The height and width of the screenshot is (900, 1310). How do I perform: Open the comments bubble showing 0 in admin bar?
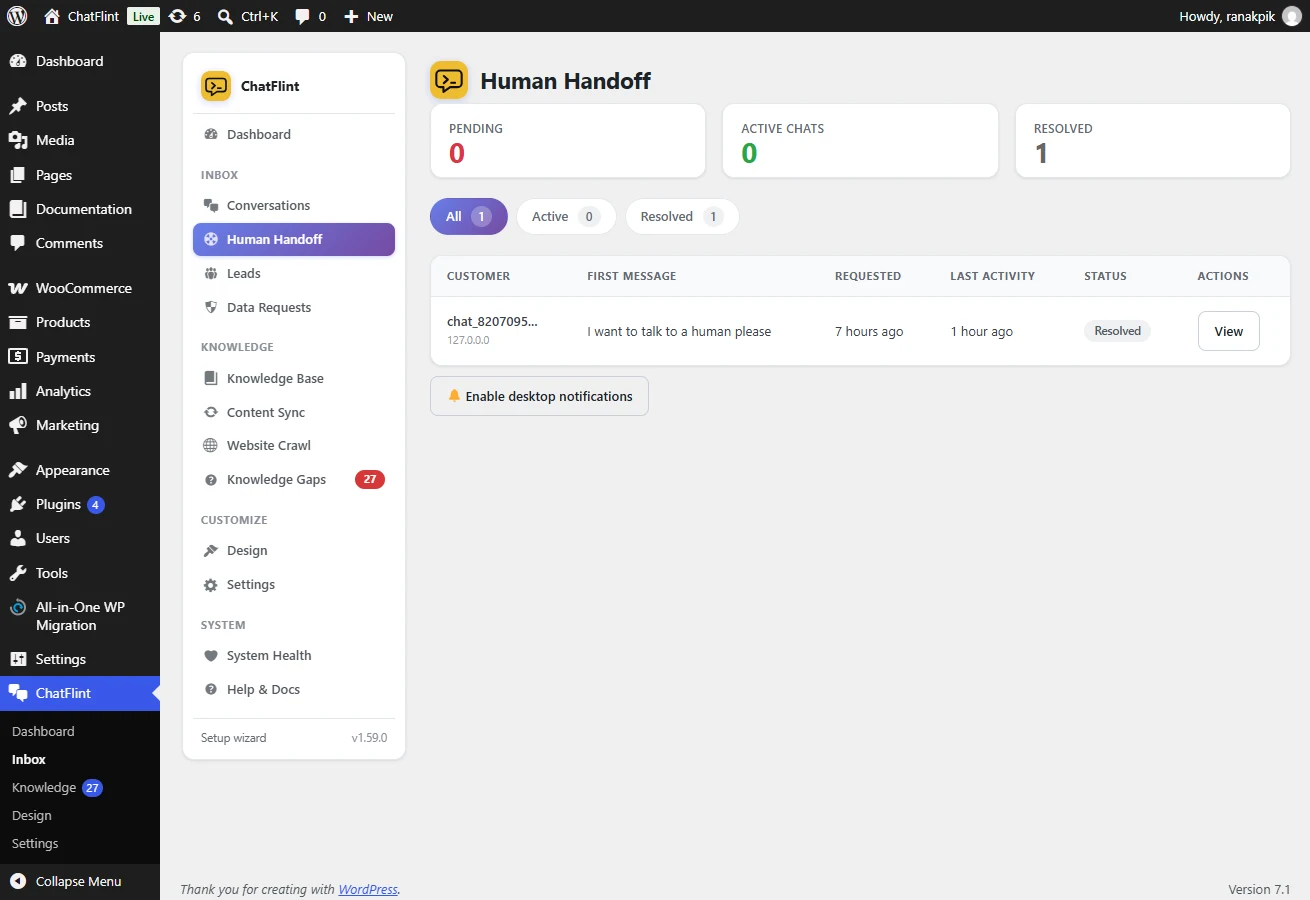311,16
